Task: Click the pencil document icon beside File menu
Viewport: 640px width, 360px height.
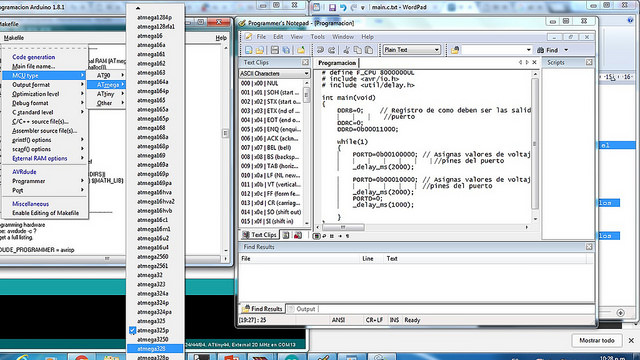Action: click(x=248, y=37)
